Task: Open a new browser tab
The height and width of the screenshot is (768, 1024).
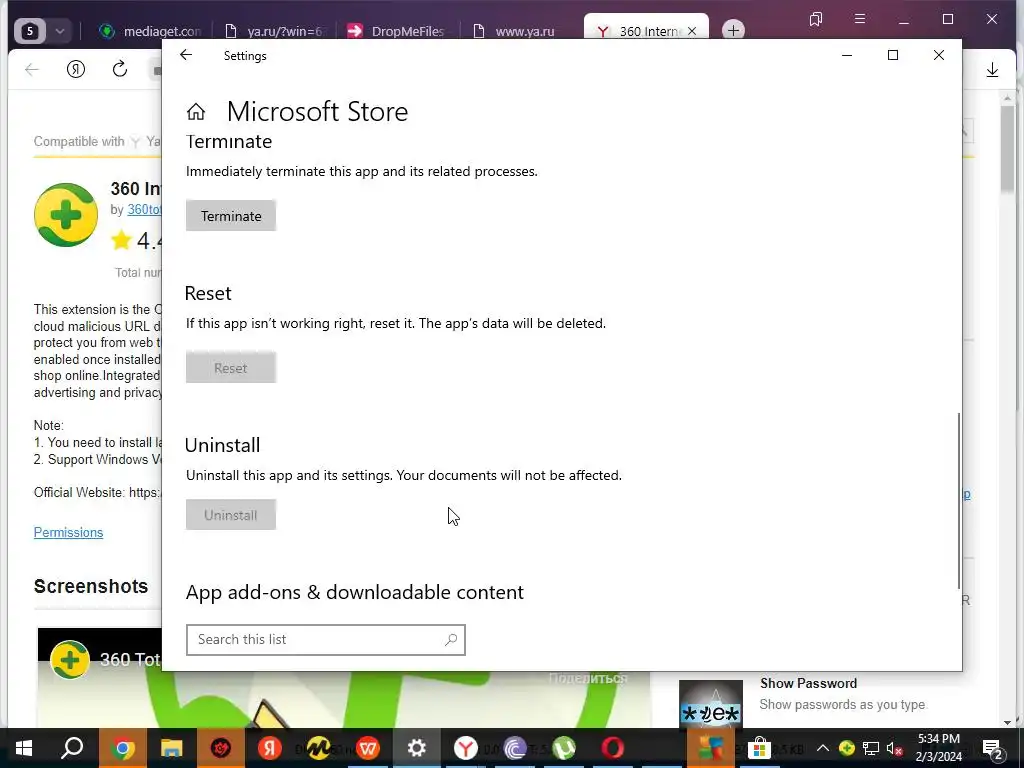Action: pos(733,31)
